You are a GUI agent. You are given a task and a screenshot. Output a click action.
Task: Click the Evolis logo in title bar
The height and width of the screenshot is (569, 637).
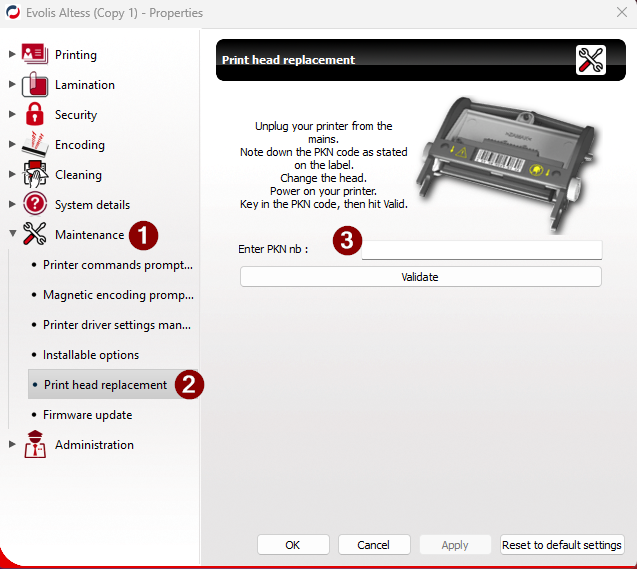pos(13,12)
